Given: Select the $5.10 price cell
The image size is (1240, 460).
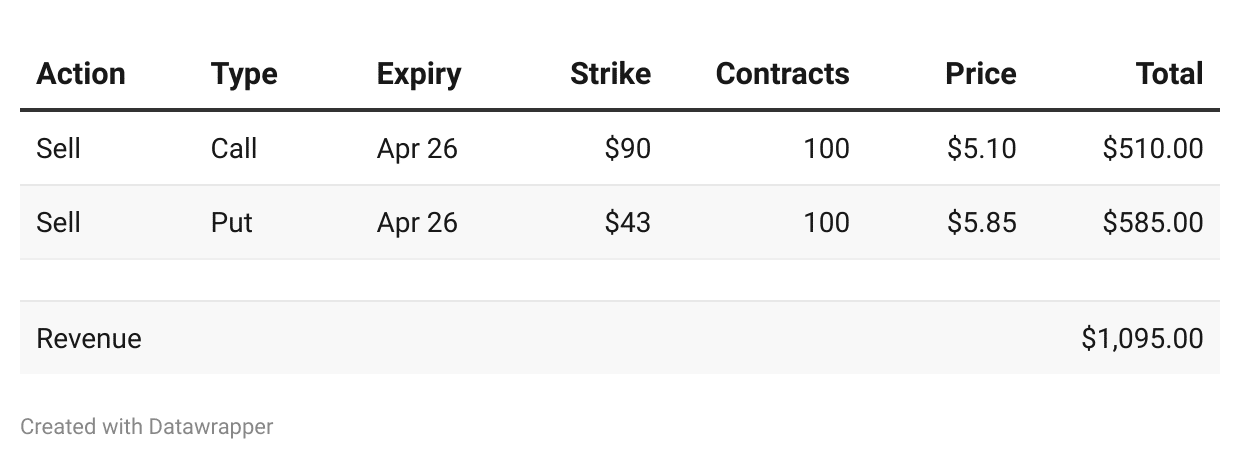Looking at the screenshot, I should click(982, 149).
